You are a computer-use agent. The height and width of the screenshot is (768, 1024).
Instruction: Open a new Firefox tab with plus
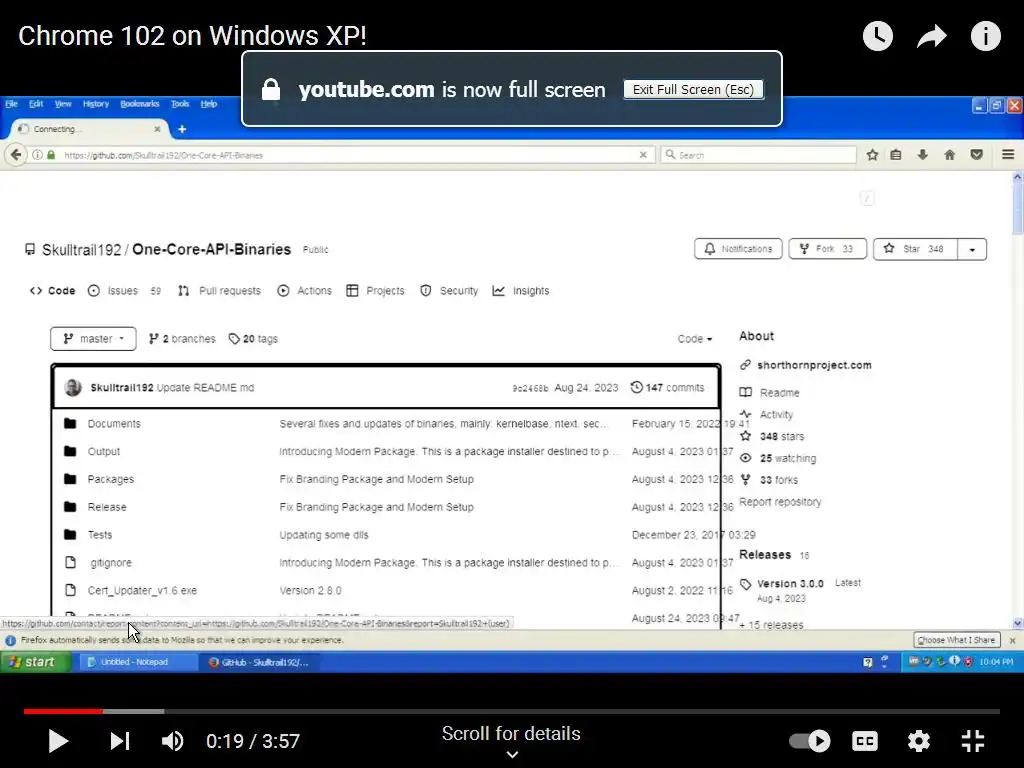click(x=182, y=129)
